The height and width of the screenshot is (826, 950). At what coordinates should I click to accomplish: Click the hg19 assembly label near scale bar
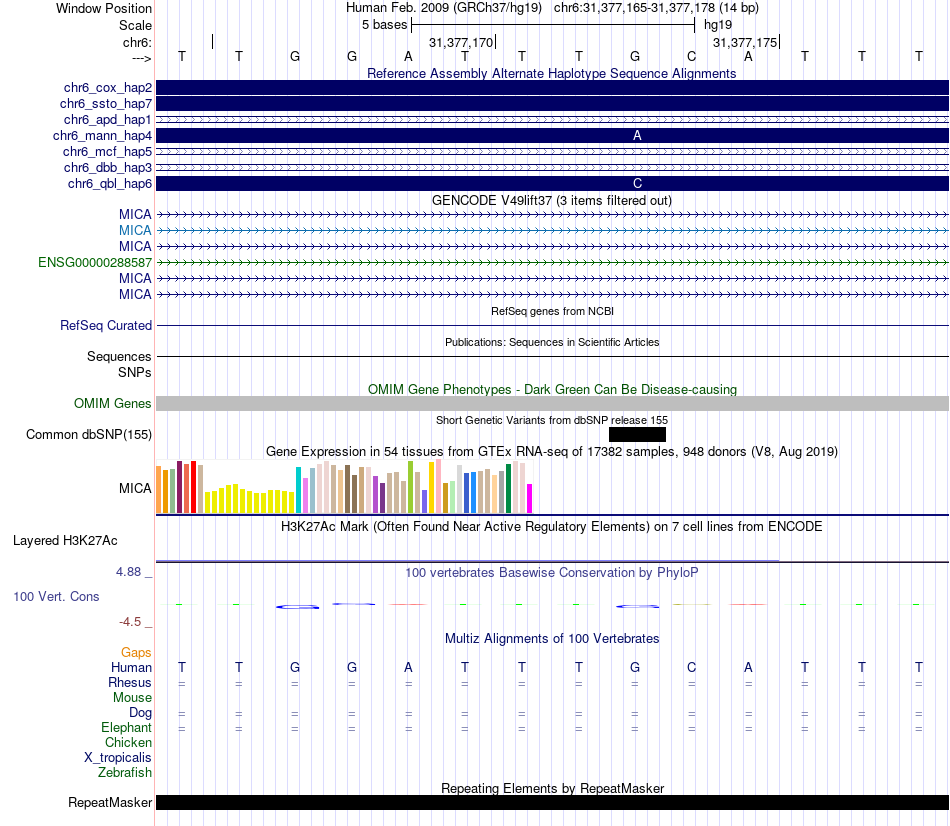click(718, 25)
